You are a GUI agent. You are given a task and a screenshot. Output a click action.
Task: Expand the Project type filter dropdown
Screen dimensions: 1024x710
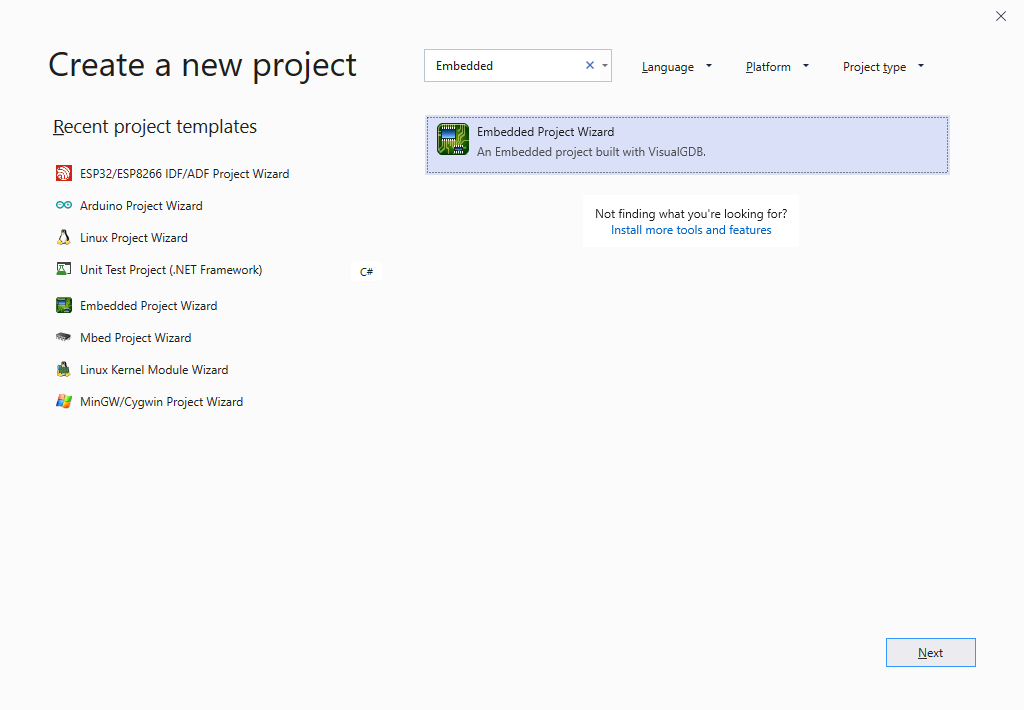[883, 67]
